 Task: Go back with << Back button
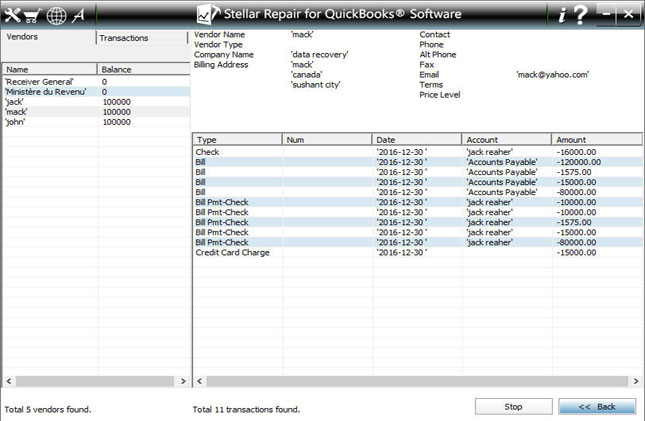coord(597,407)
